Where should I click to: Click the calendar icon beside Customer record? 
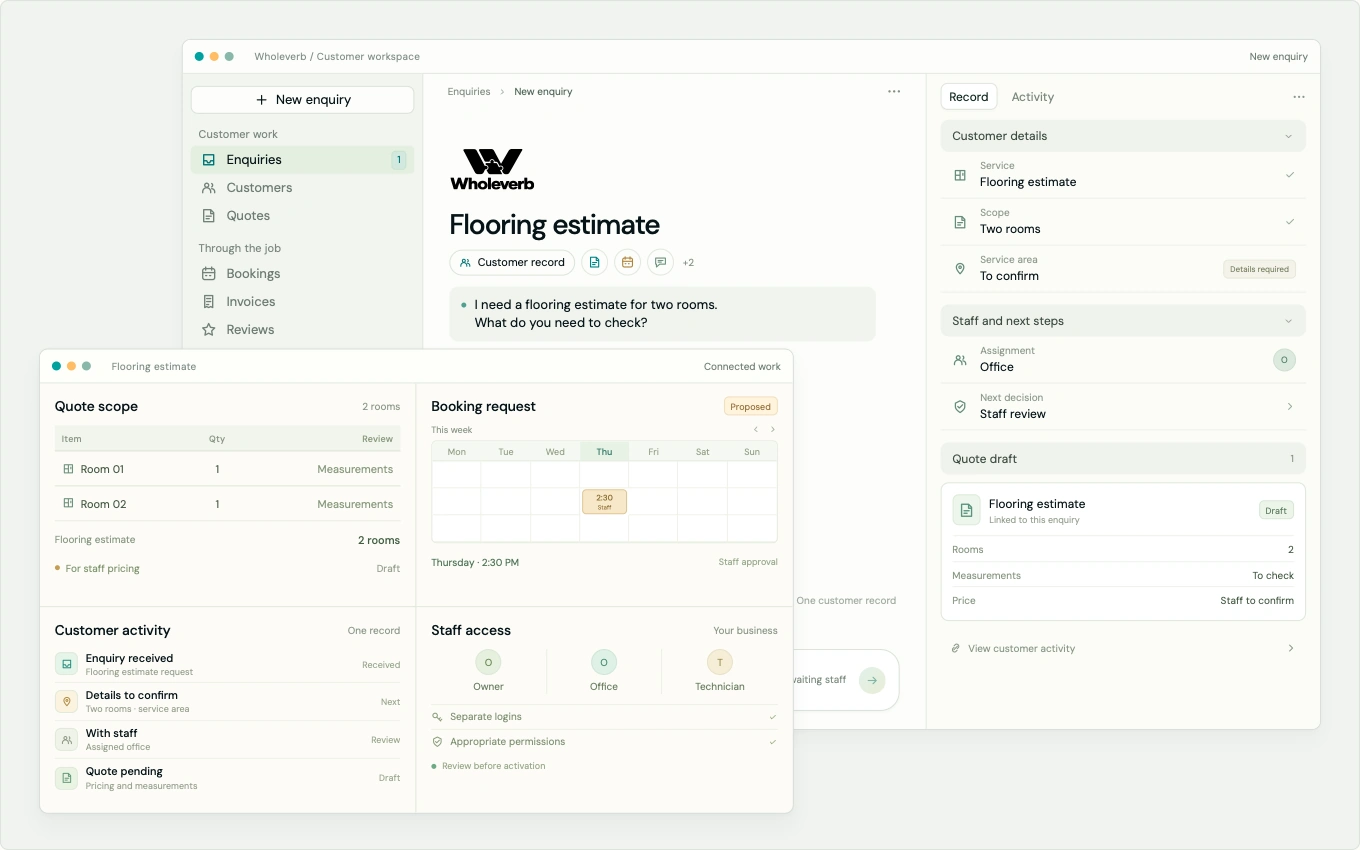pyautogui.click(x=627, y=262)
